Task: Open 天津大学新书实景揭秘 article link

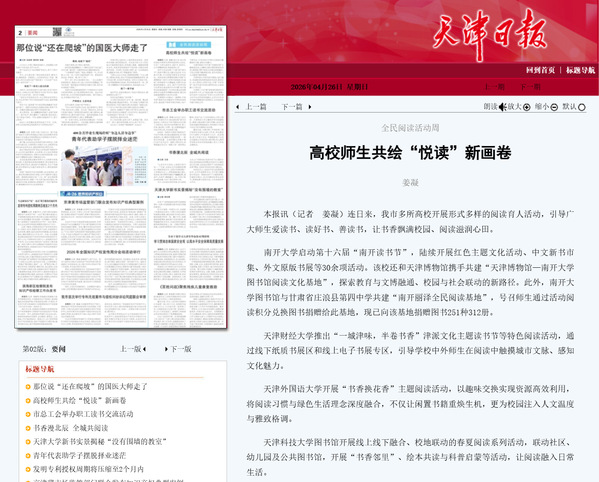Action: click(100, 442)
